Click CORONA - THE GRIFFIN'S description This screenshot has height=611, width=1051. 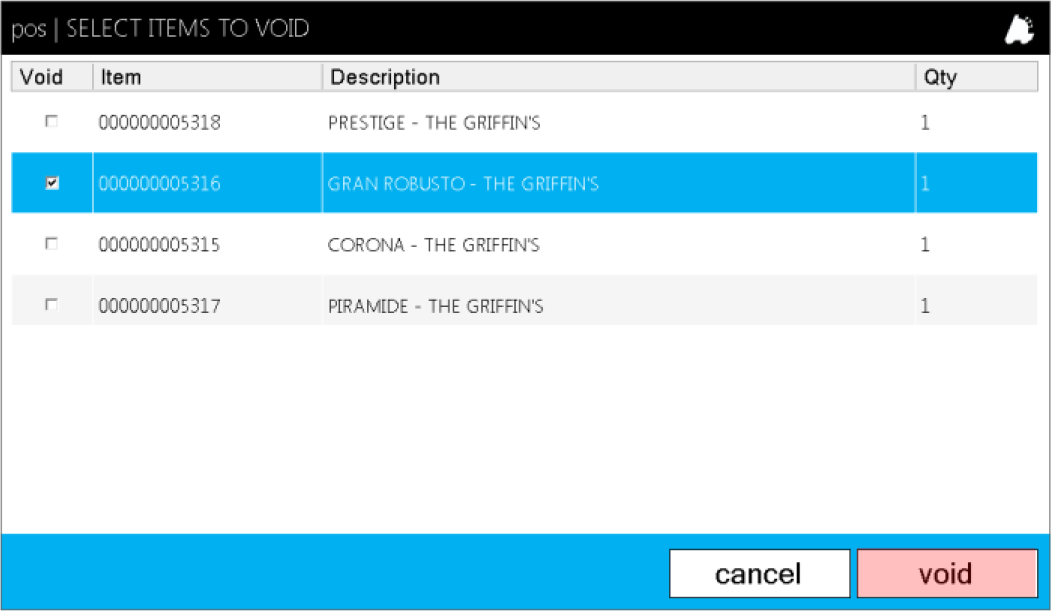(x=433, y=245)
